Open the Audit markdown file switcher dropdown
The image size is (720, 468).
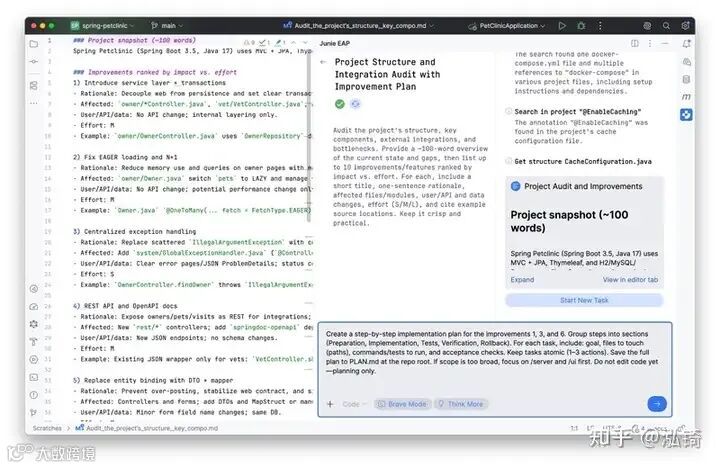coord(358,26)
